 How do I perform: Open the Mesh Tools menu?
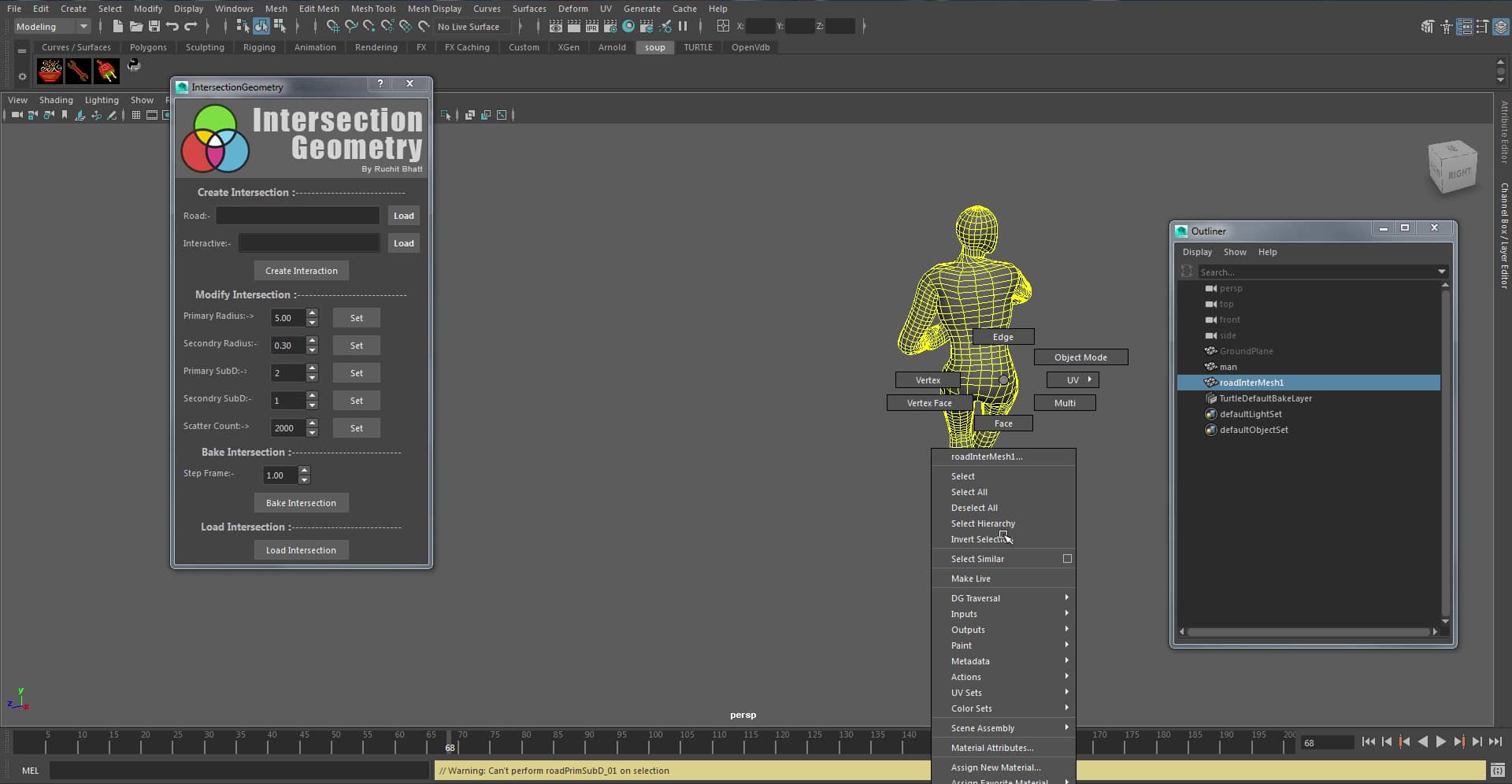pos(373,9)
